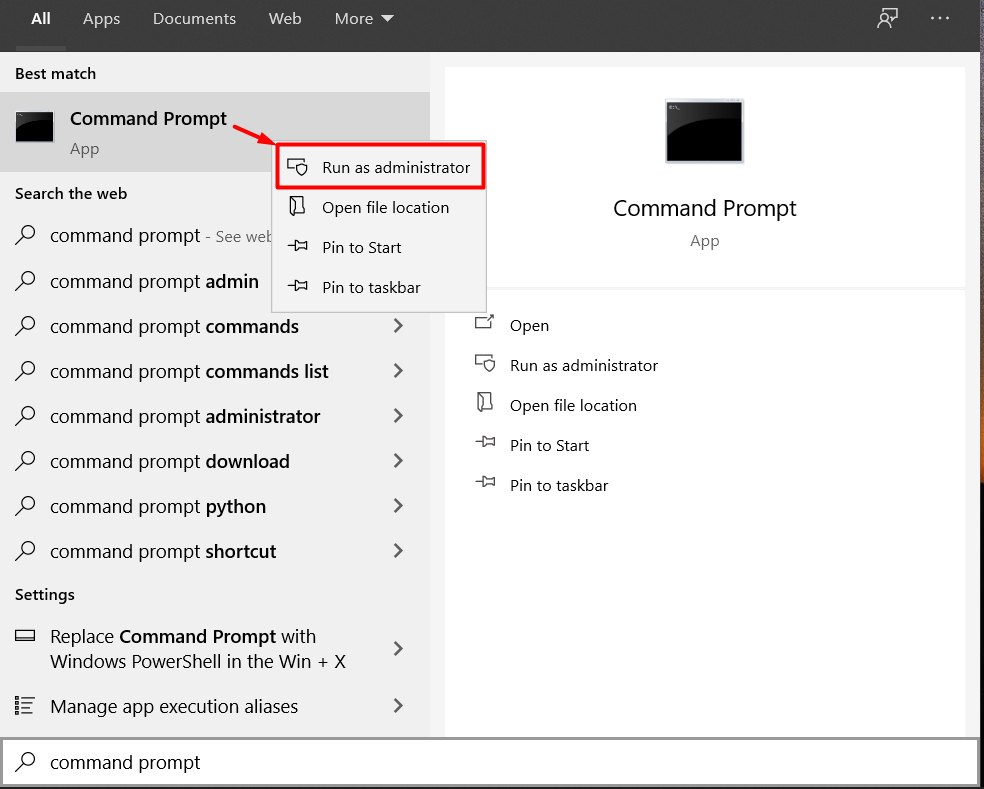Open the three-dot options menu
Image resolution: width=984 pixels, height=789 pixels.
pyautogui.click(x=939, y=19)
